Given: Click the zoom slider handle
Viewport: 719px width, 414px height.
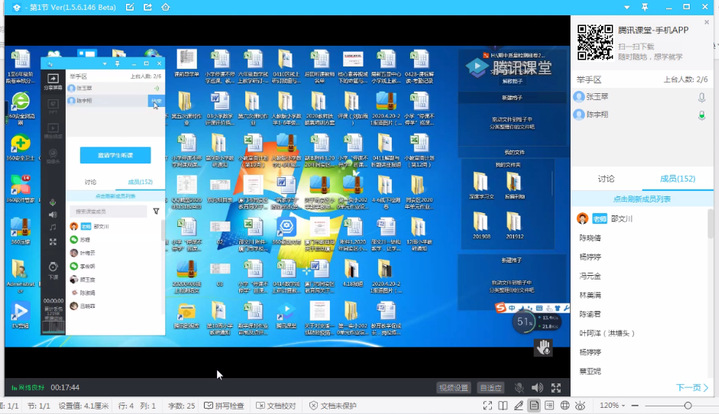Looking at the screenshot, I should click(x=688, y=406).
